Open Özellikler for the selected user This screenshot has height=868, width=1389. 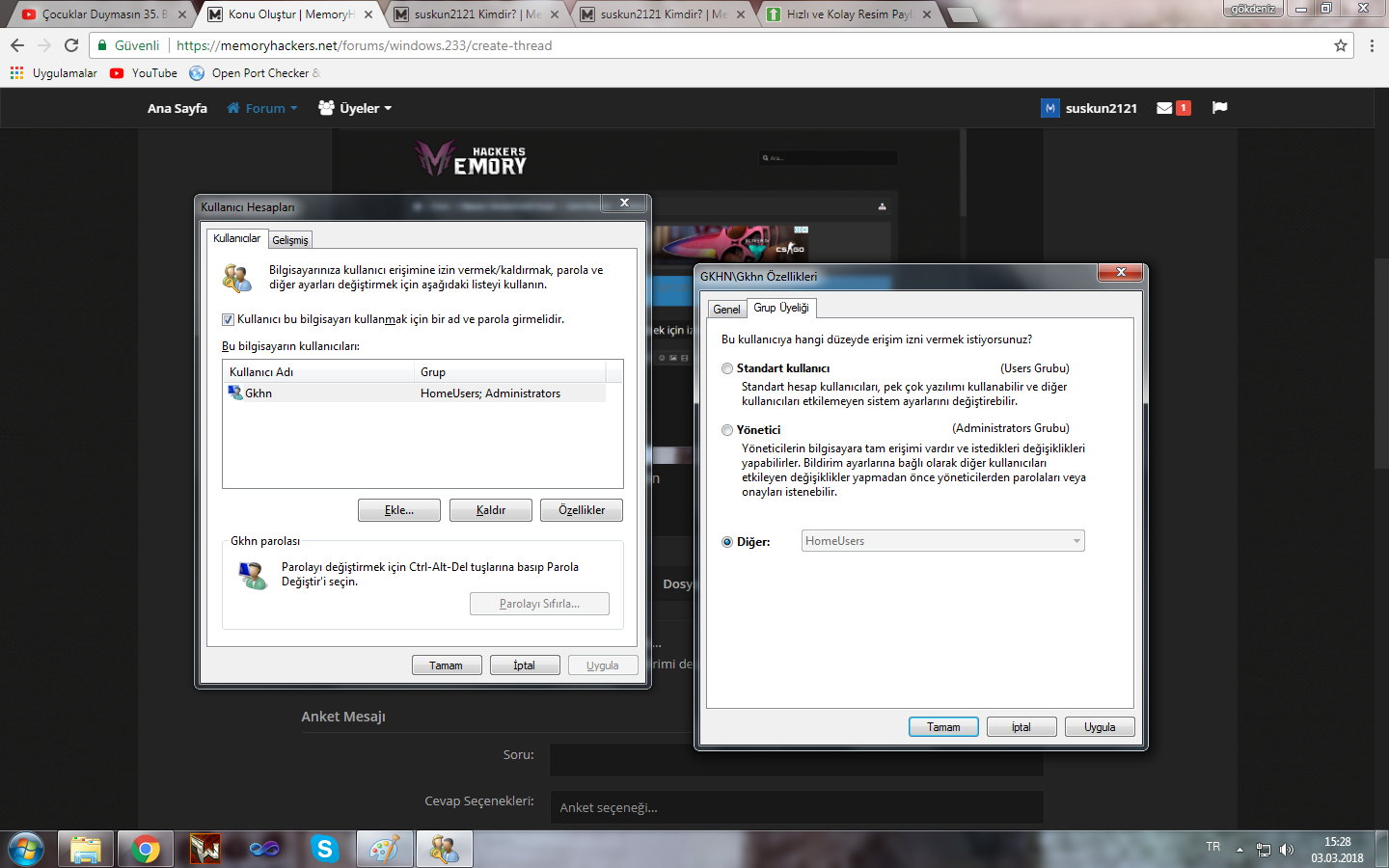coord(582,510)
